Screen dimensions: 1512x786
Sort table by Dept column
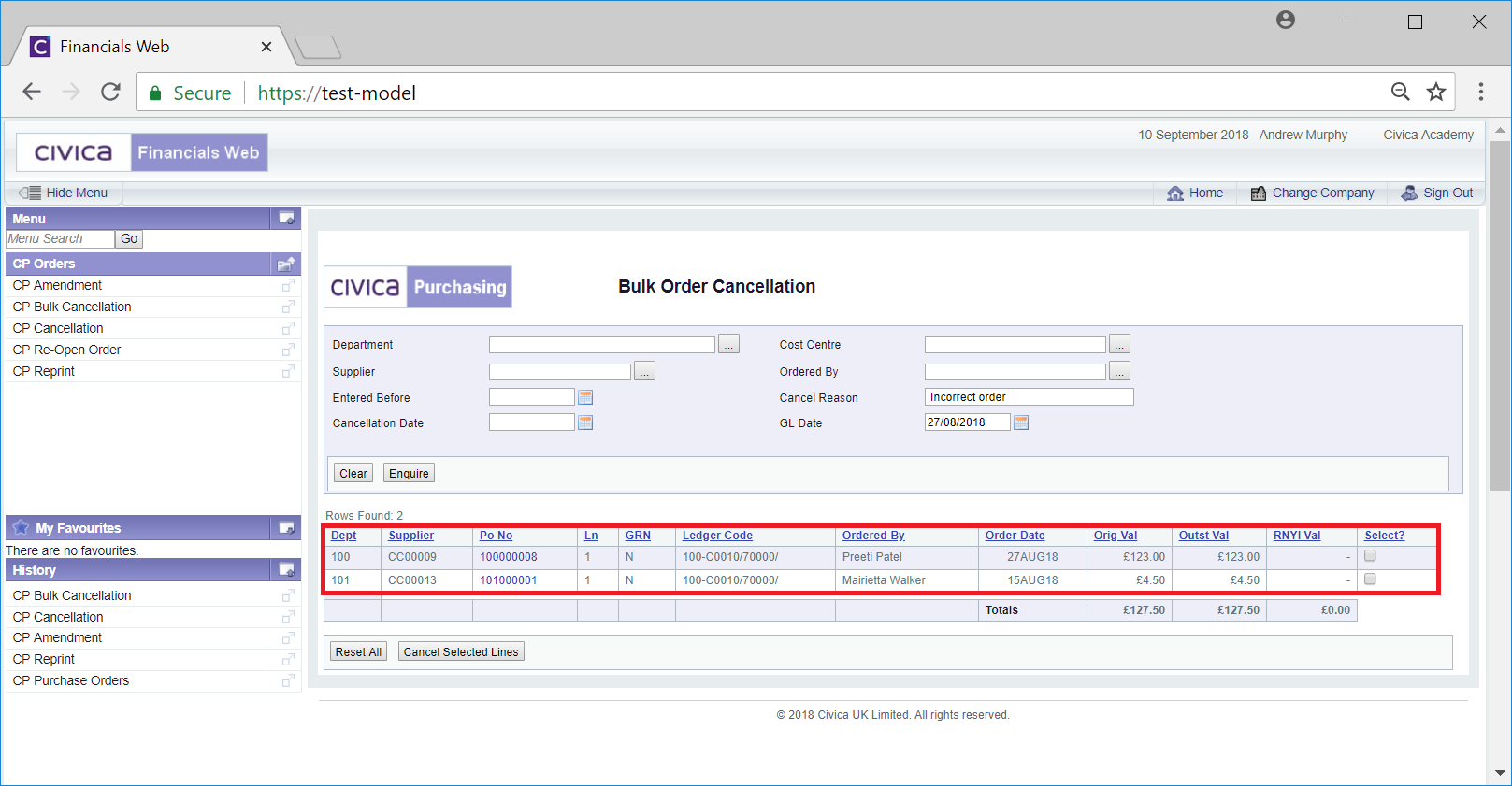pyautogui.click(x=343, y=536)
